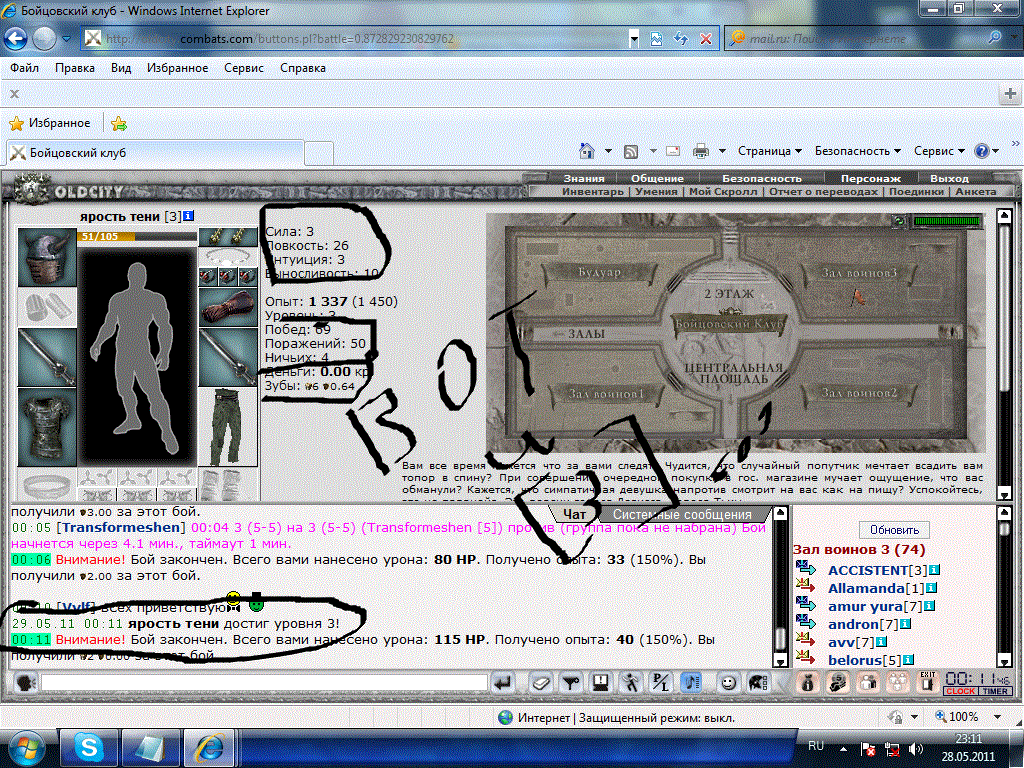The image size is (1024, 768).
Task: Open the Файл browser menu
Action: [x=25, y=68]
